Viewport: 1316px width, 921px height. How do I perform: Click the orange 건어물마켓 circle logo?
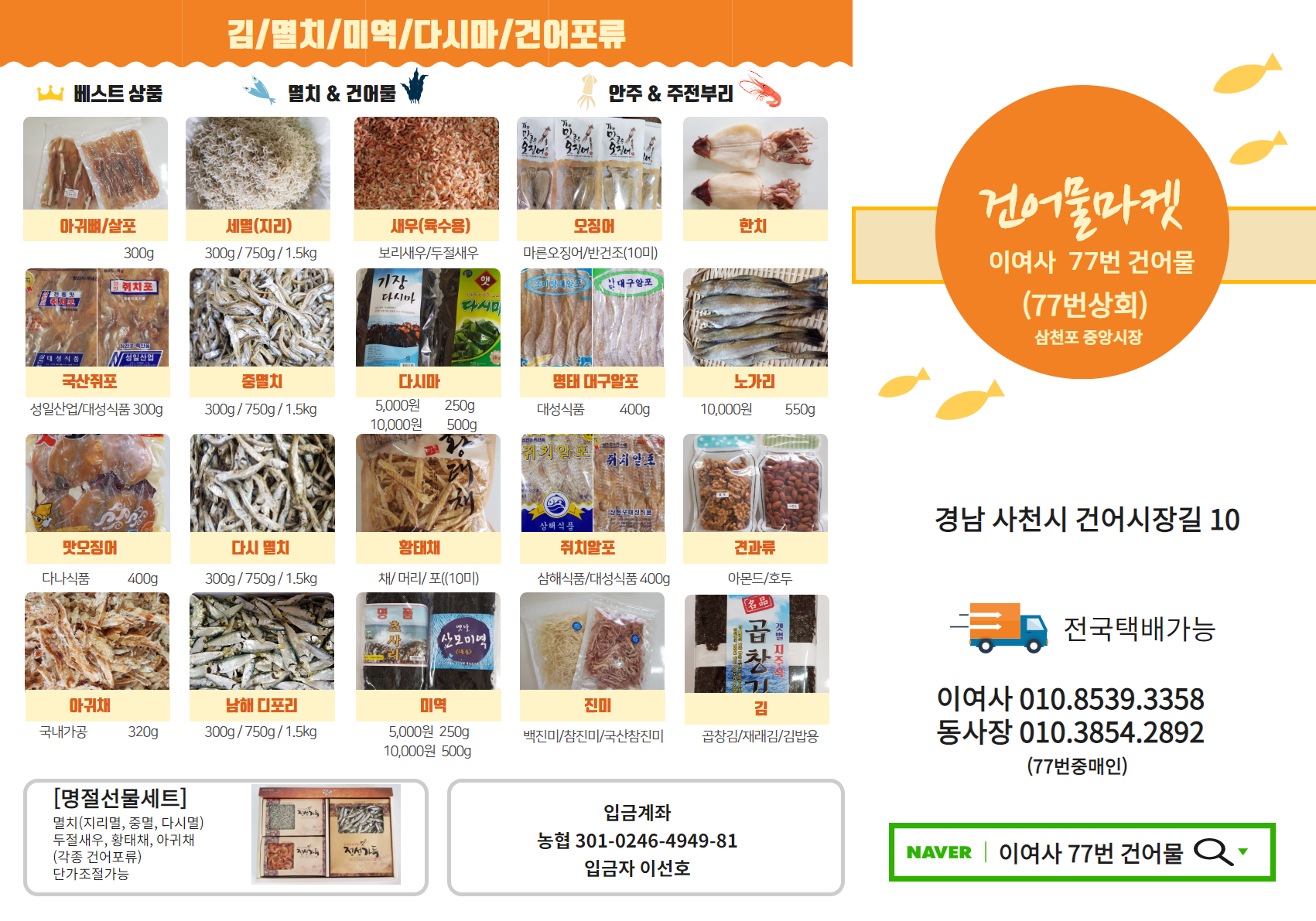click(x=1082, y=232)
